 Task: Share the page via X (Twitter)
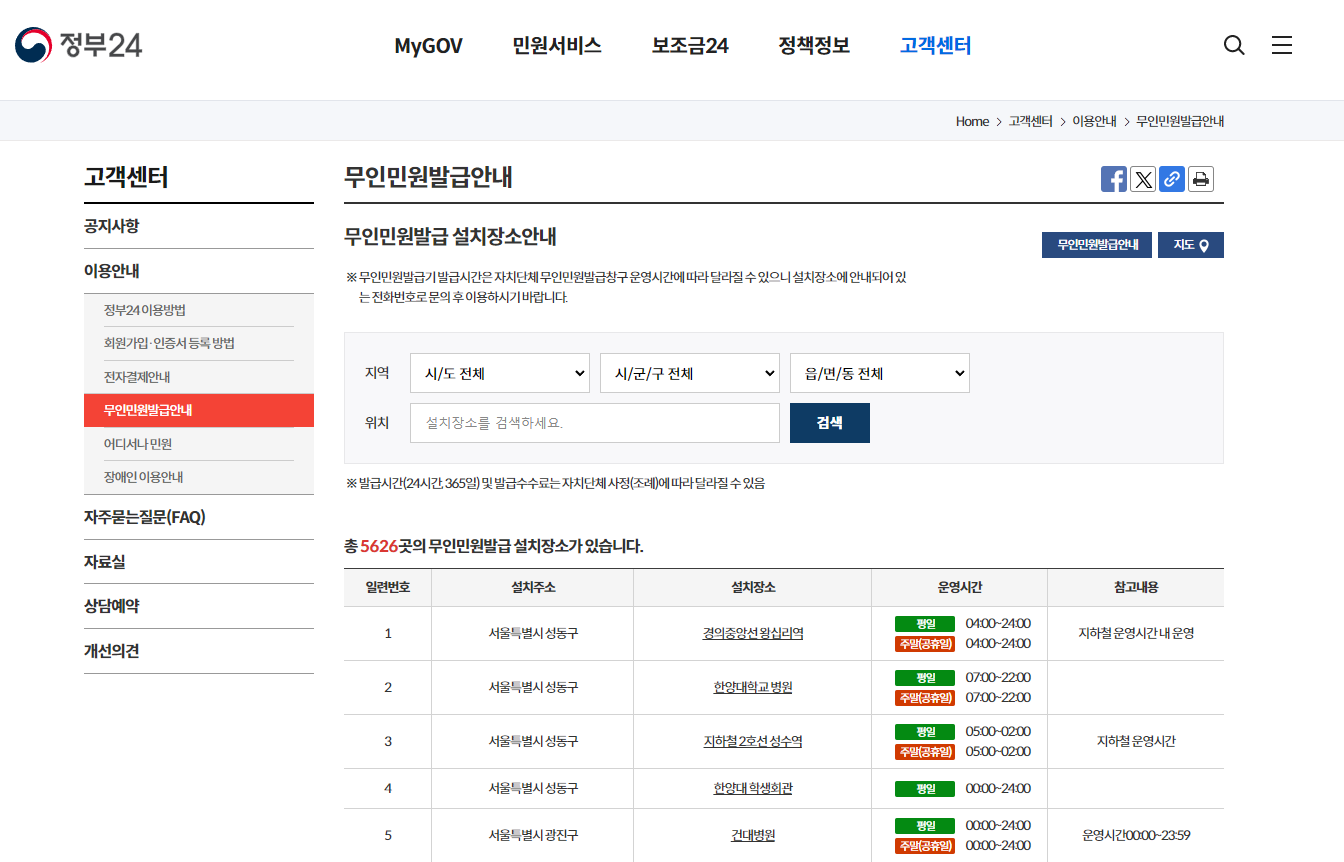[x=1142, y=178]
